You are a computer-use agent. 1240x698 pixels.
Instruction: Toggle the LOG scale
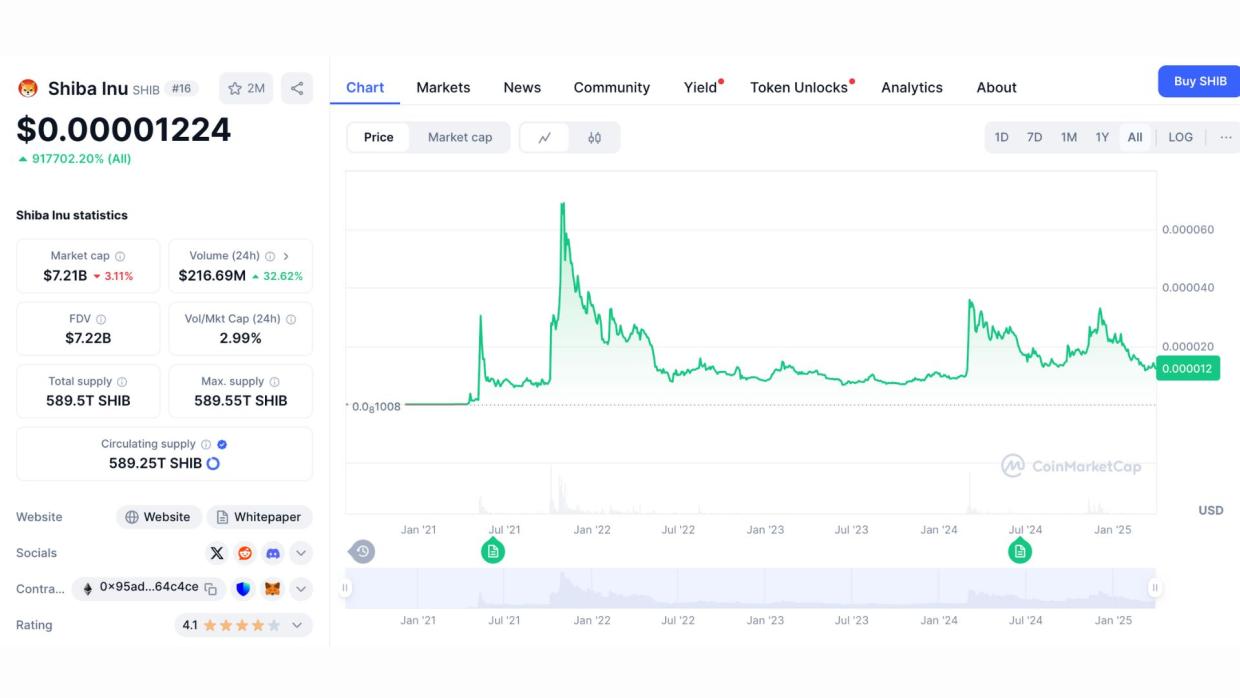(x=1180, y=138)
